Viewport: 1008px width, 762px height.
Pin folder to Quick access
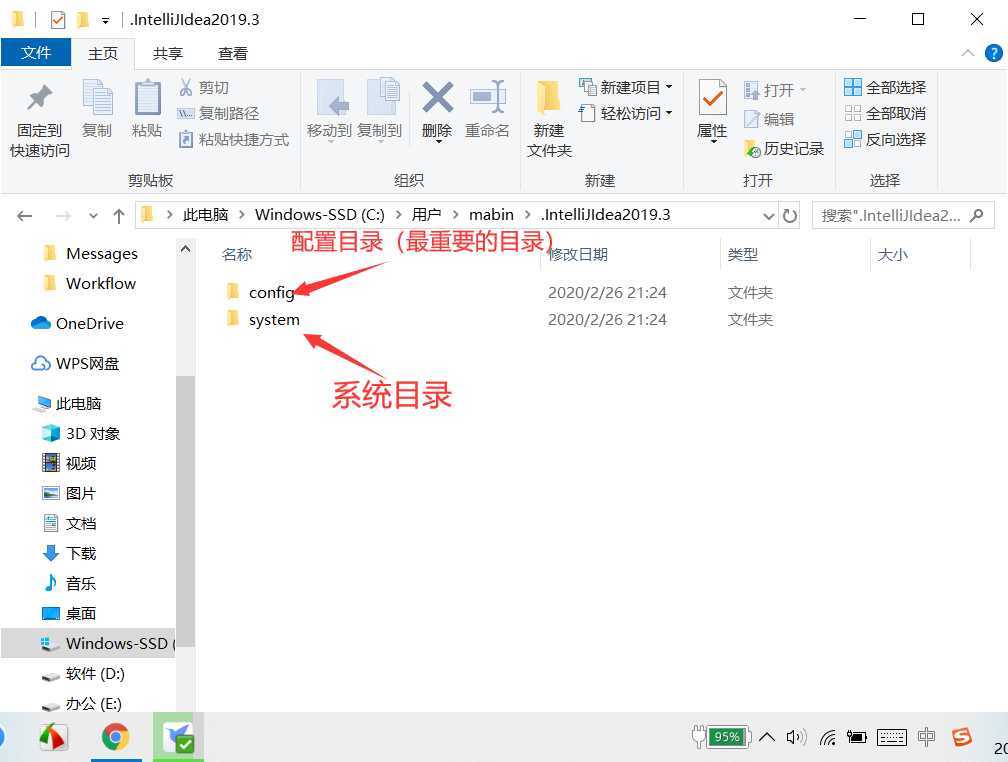click(39, 120)
